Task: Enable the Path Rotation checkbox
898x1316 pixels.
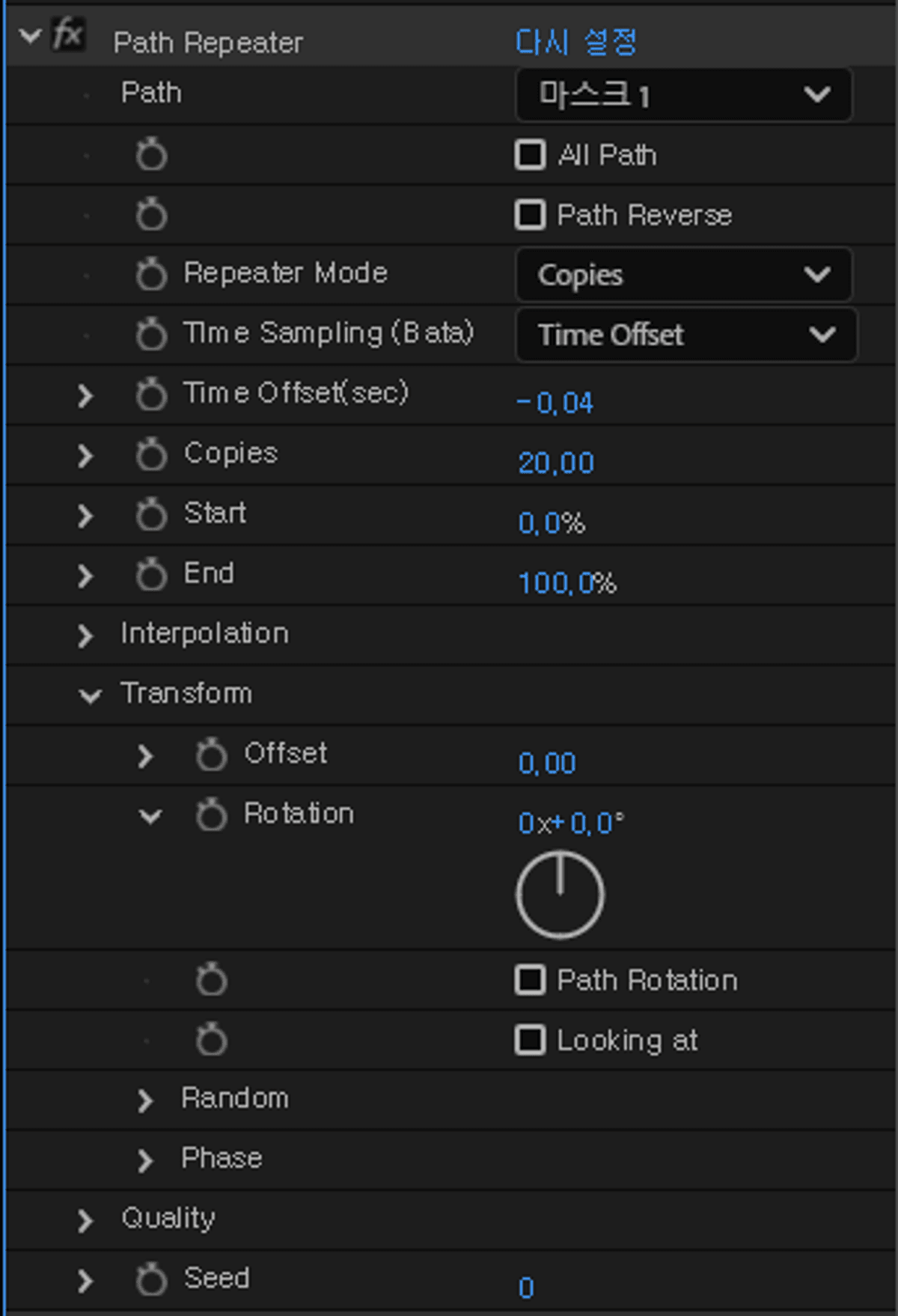Action: (x=530, y=980)
